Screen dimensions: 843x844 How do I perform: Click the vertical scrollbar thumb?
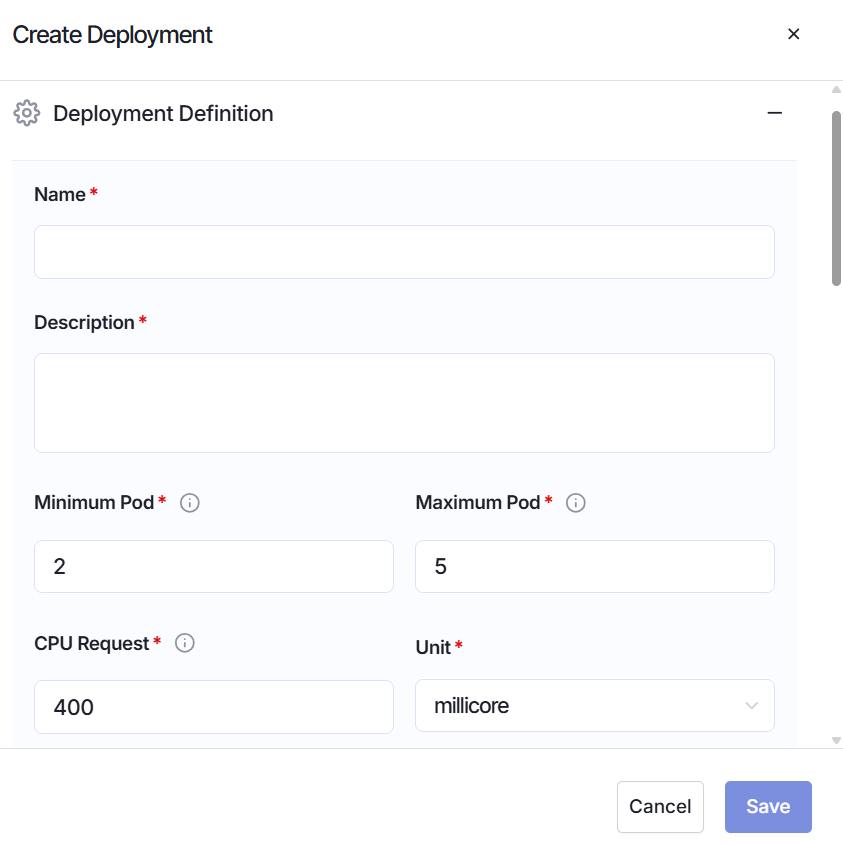click(x=836, y=198)
